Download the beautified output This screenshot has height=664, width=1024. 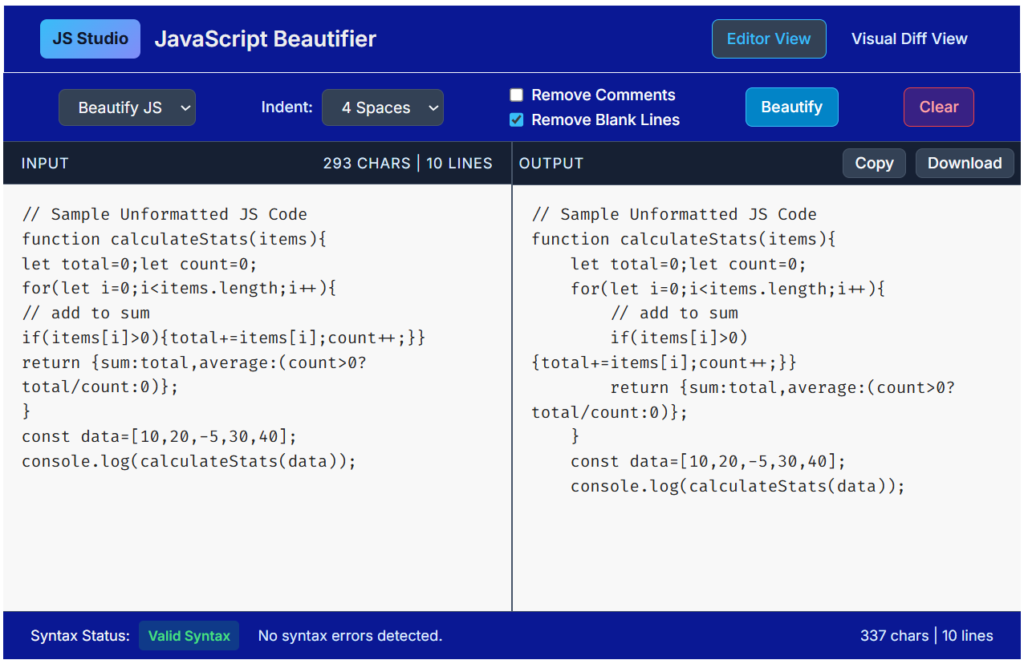964,163
